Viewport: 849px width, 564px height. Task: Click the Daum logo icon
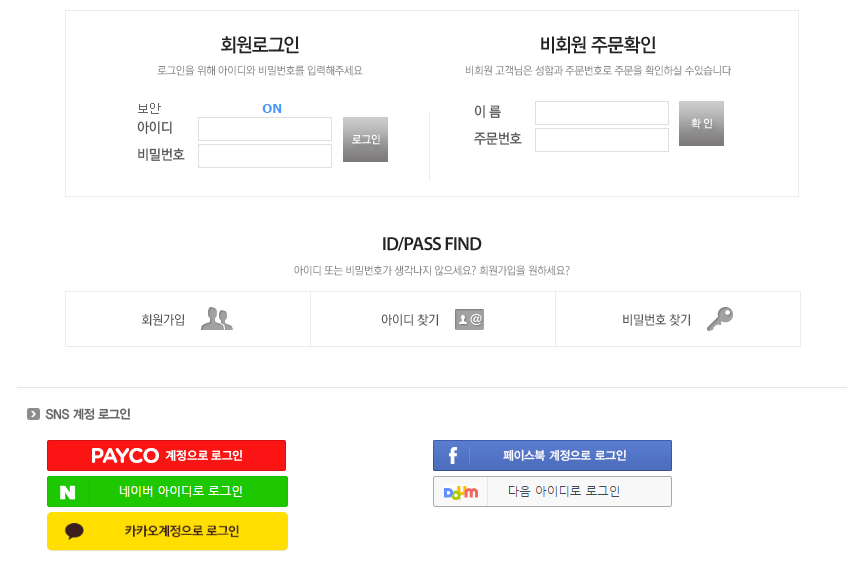click(x=461, y=492)
